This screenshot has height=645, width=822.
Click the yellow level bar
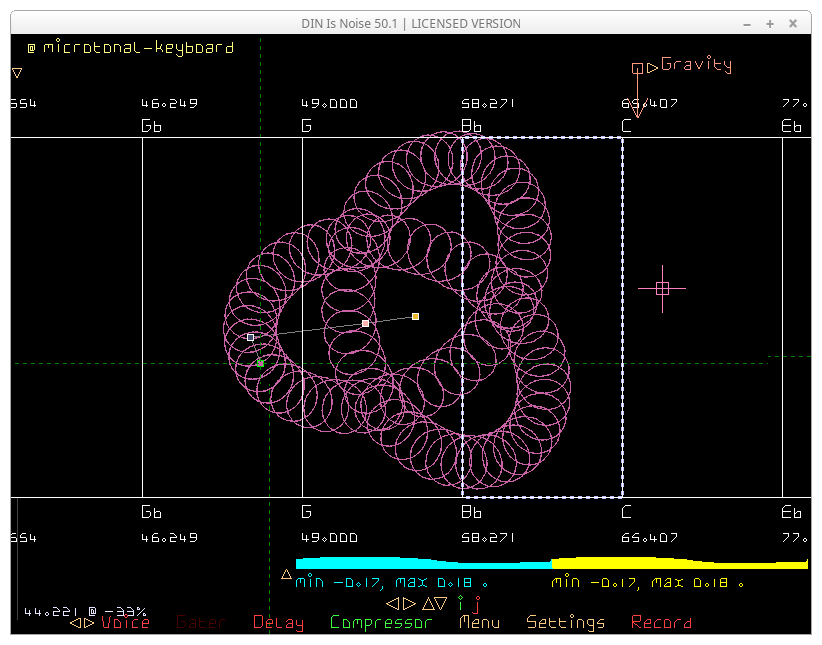tap(678, 564)
